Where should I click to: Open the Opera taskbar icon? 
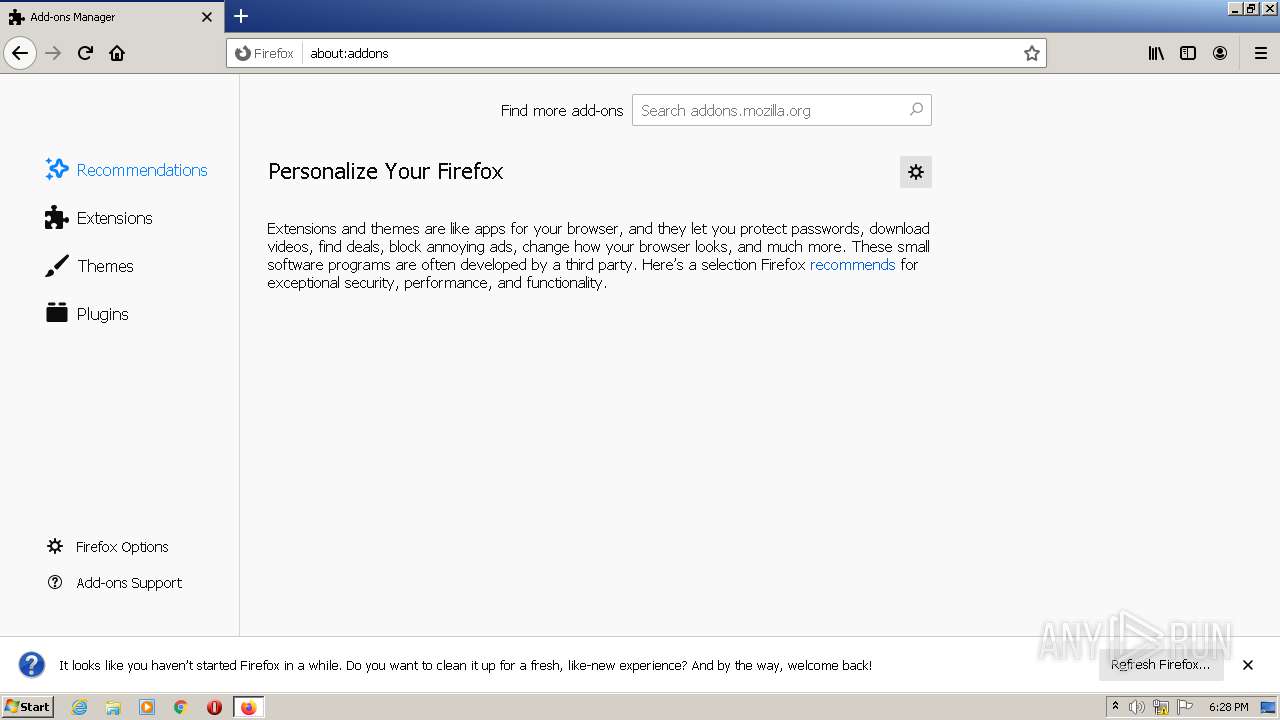pyautogui.click(x=214, y=707)
